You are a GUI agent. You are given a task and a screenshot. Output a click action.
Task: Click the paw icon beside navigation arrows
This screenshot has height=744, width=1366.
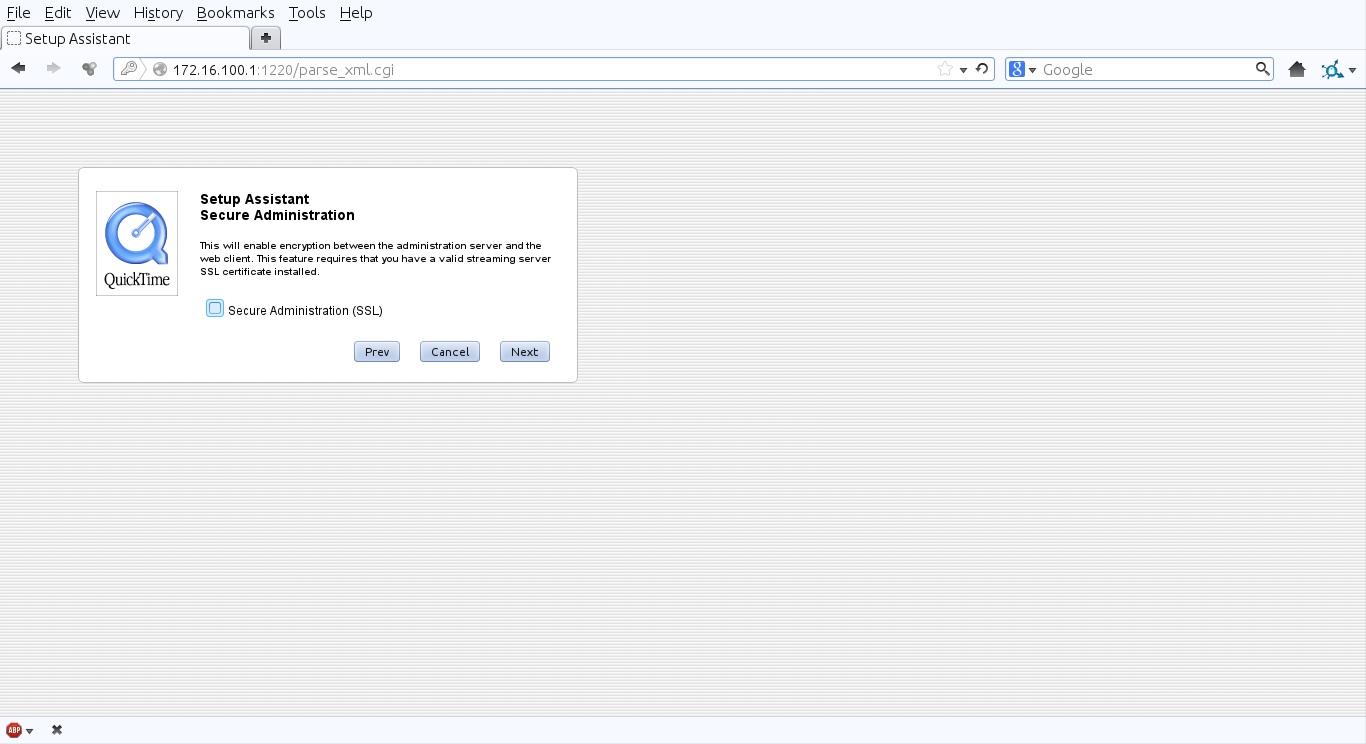click(89, 69)
